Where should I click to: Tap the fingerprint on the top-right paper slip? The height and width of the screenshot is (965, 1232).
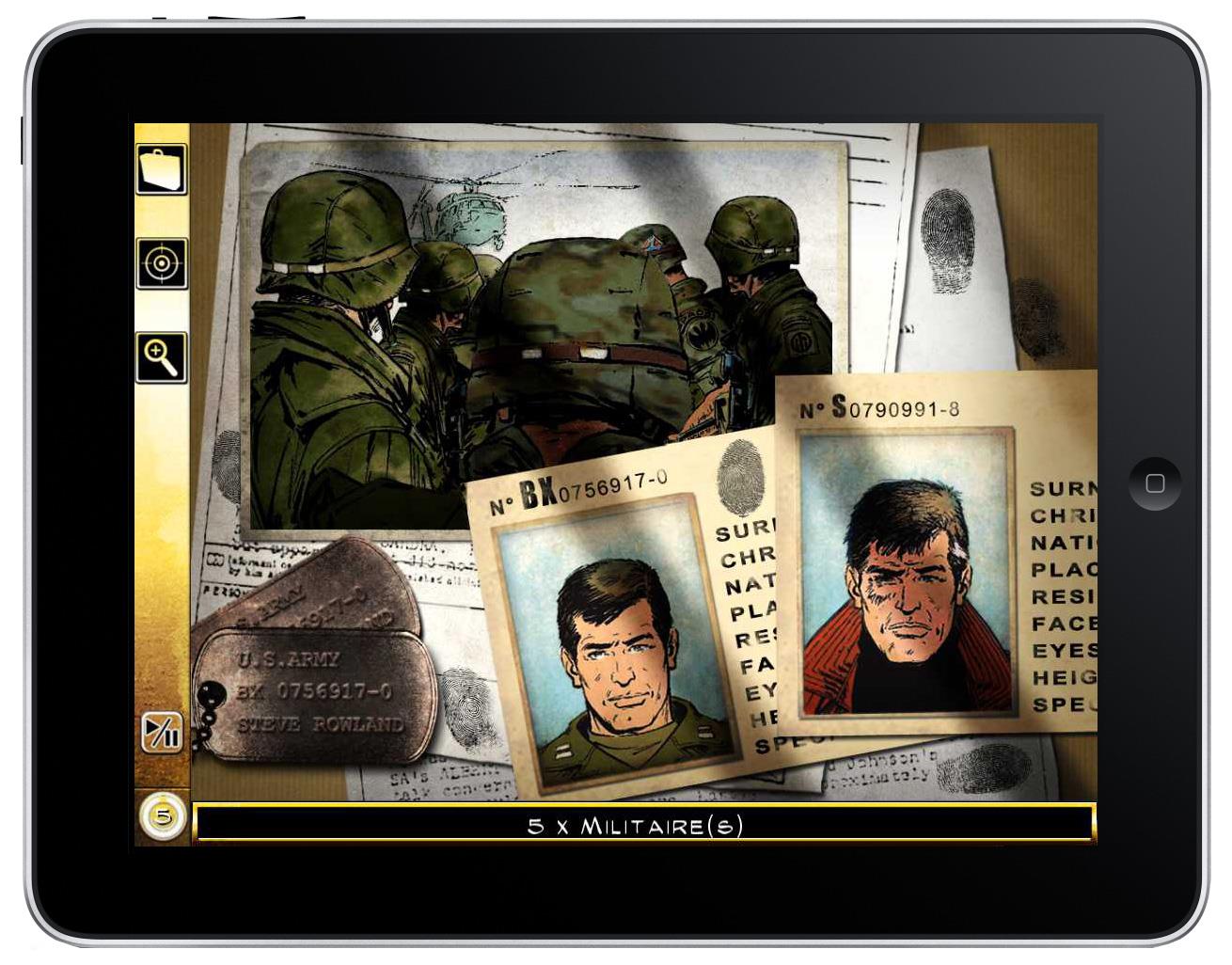click(948, 238)
